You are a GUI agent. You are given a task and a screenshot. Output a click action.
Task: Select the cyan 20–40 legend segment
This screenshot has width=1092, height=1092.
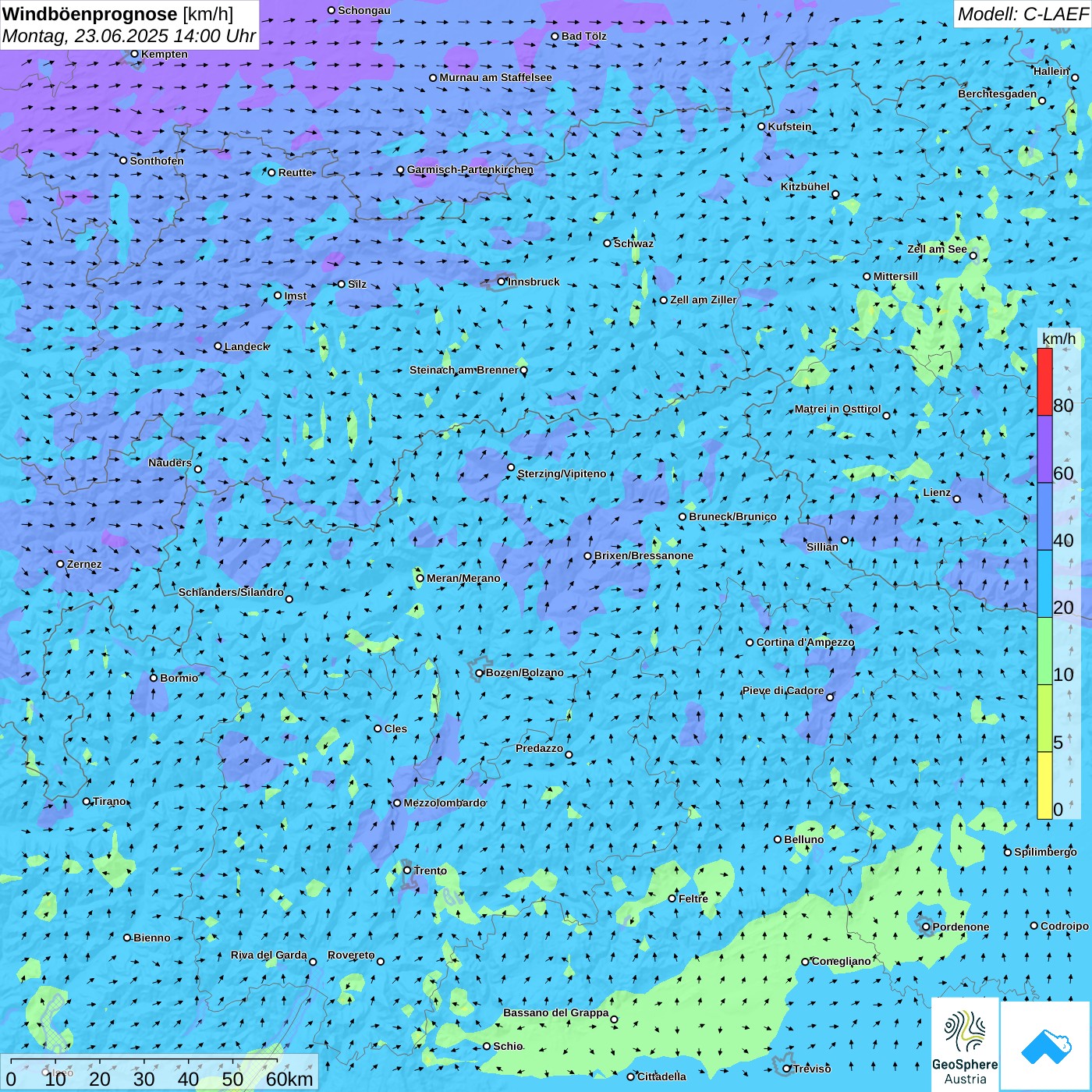coord(1044,584)
